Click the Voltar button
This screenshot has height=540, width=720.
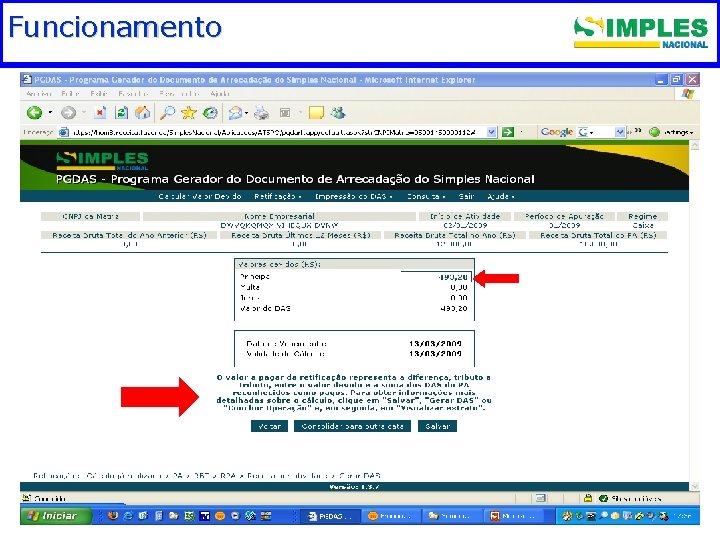(x=269, y=426)
